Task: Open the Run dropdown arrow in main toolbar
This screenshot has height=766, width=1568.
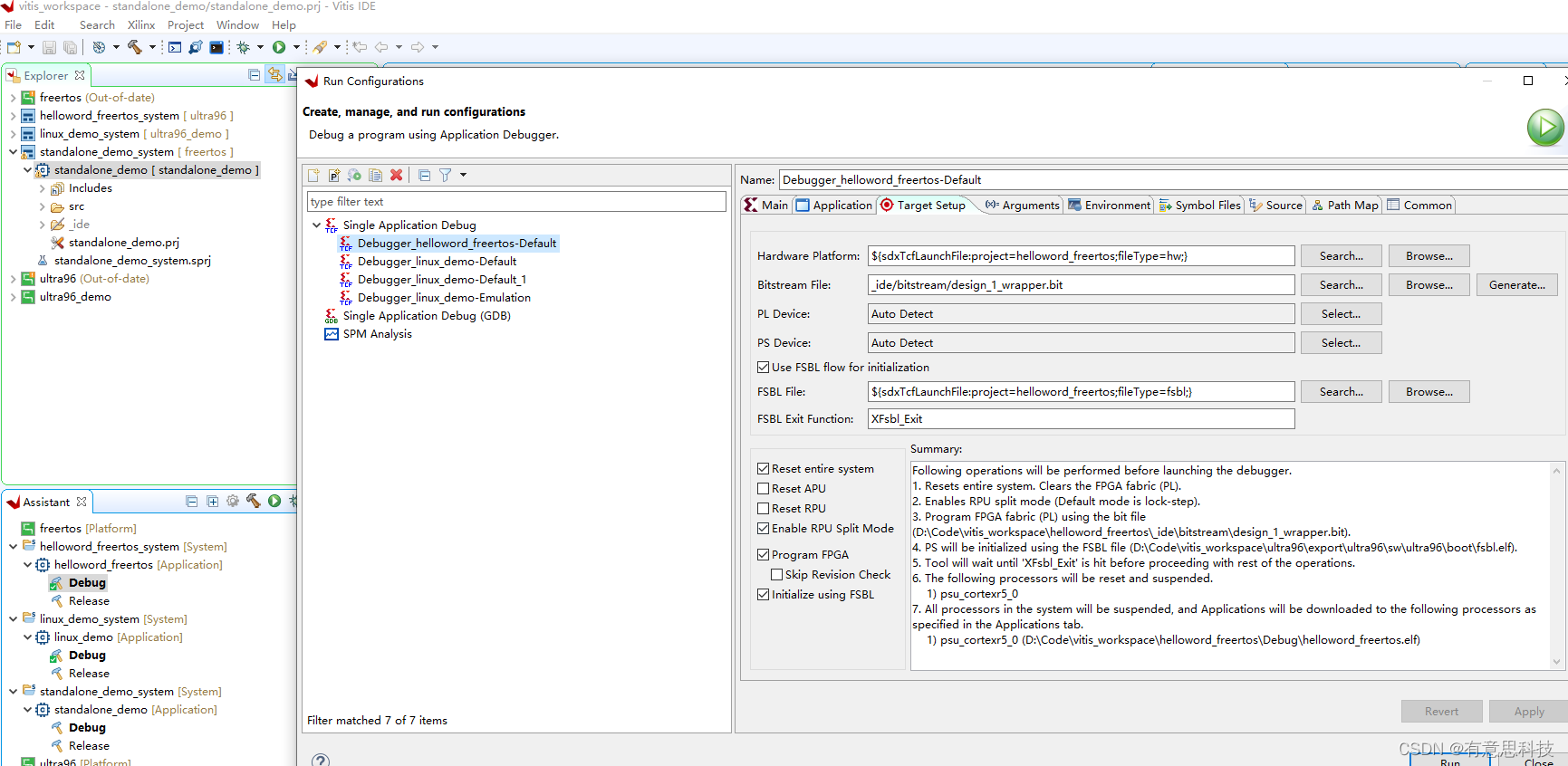Action: click(x=296, y=47)
